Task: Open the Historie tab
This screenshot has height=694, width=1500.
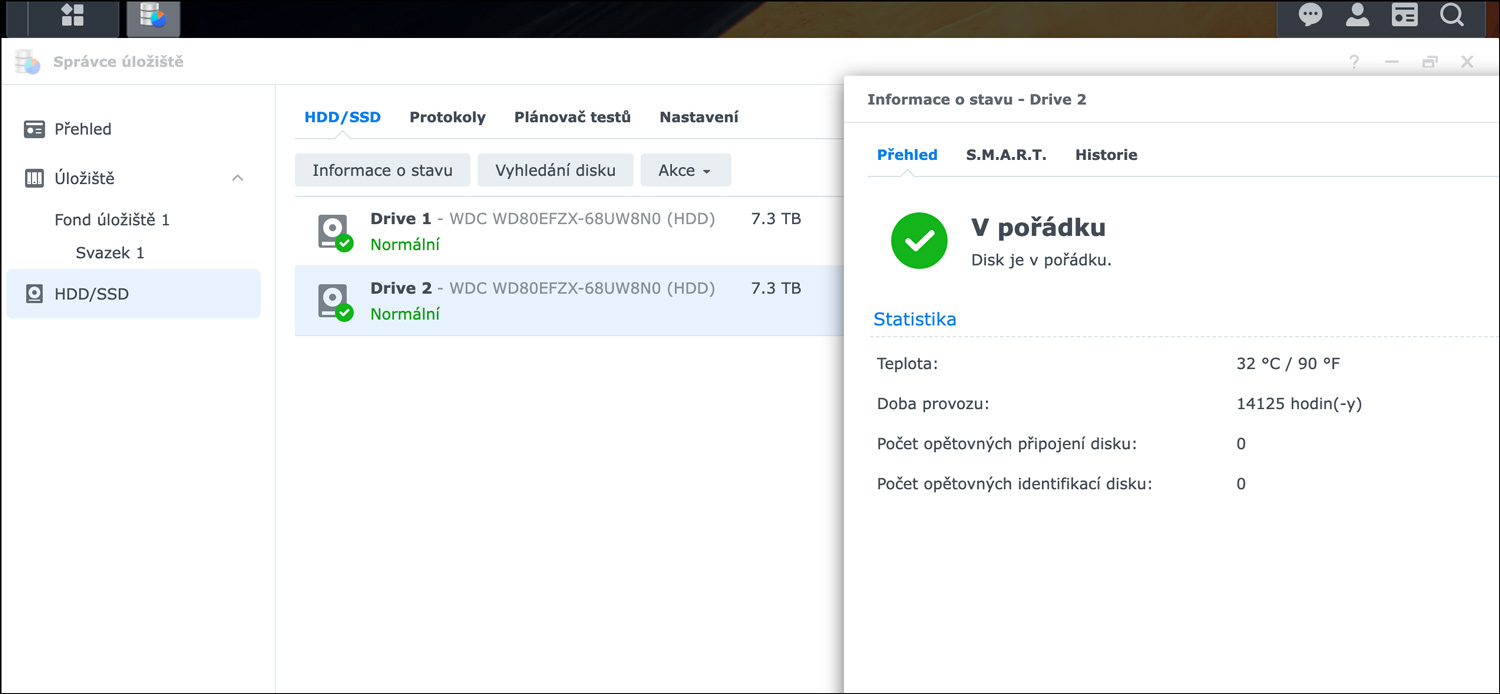Action: 1106,155
